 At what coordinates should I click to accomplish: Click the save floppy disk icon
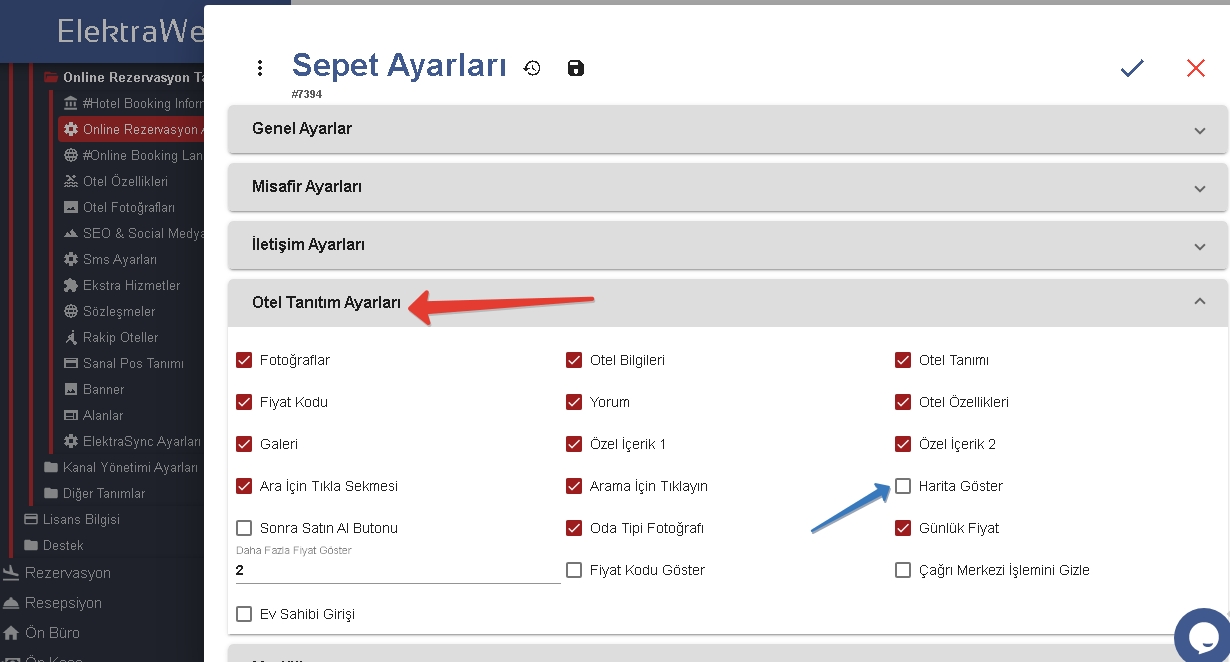(x=575, y=68)
